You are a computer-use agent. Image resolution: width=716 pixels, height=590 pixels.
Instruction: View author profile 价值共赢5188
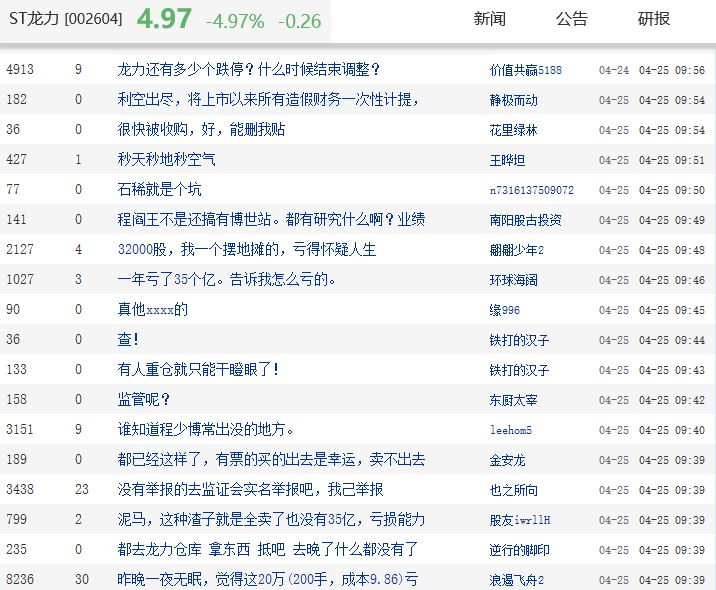pyautogui.click(x=525, y=70)
